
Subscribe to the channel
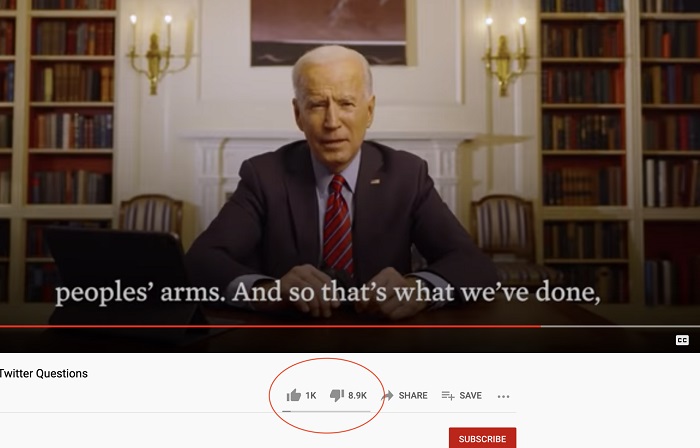coord(483,438)
